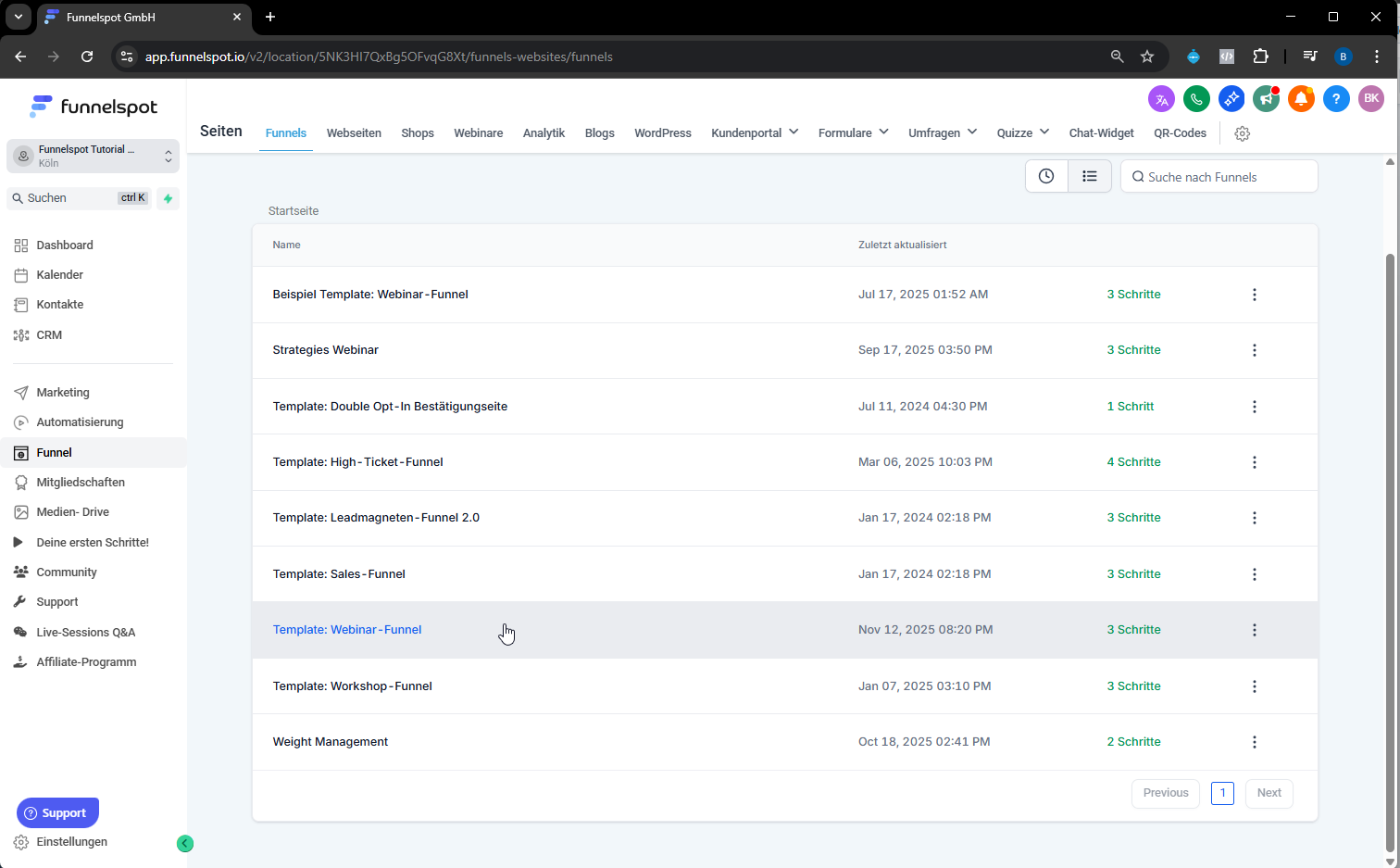
Task: Open the Webinare tab
Action: pos(479,132)
